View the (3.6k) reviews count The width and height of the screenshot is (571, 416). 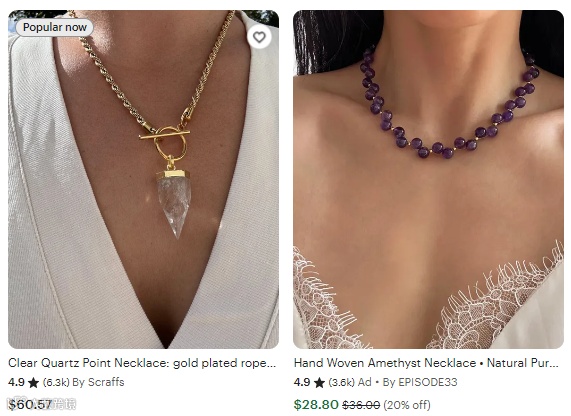pos(342,382)
